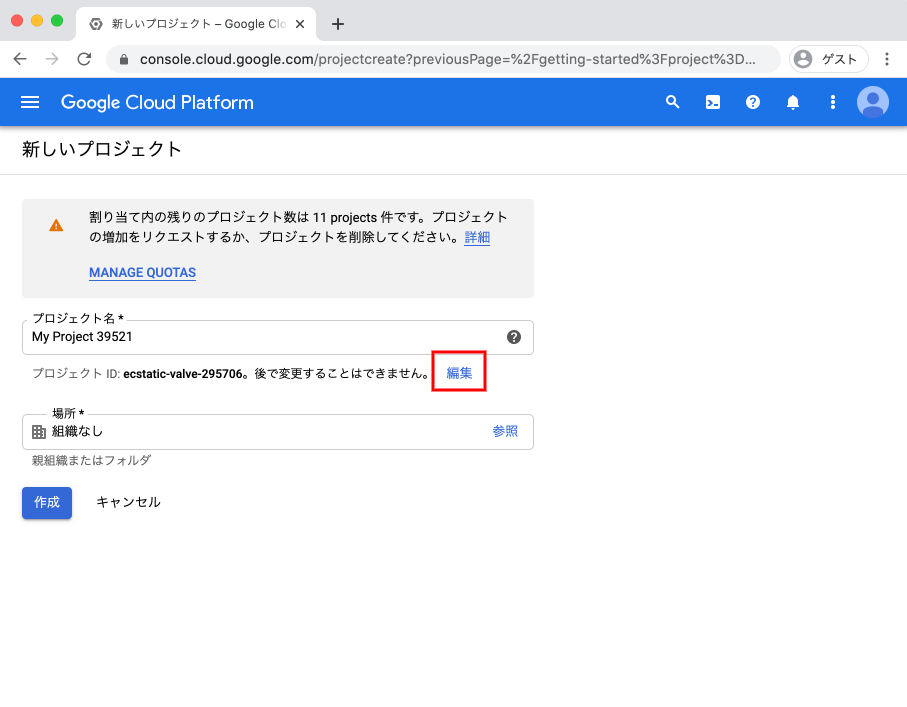
Task: Click the browser forward arrow
Action: (x=52, y=59)
